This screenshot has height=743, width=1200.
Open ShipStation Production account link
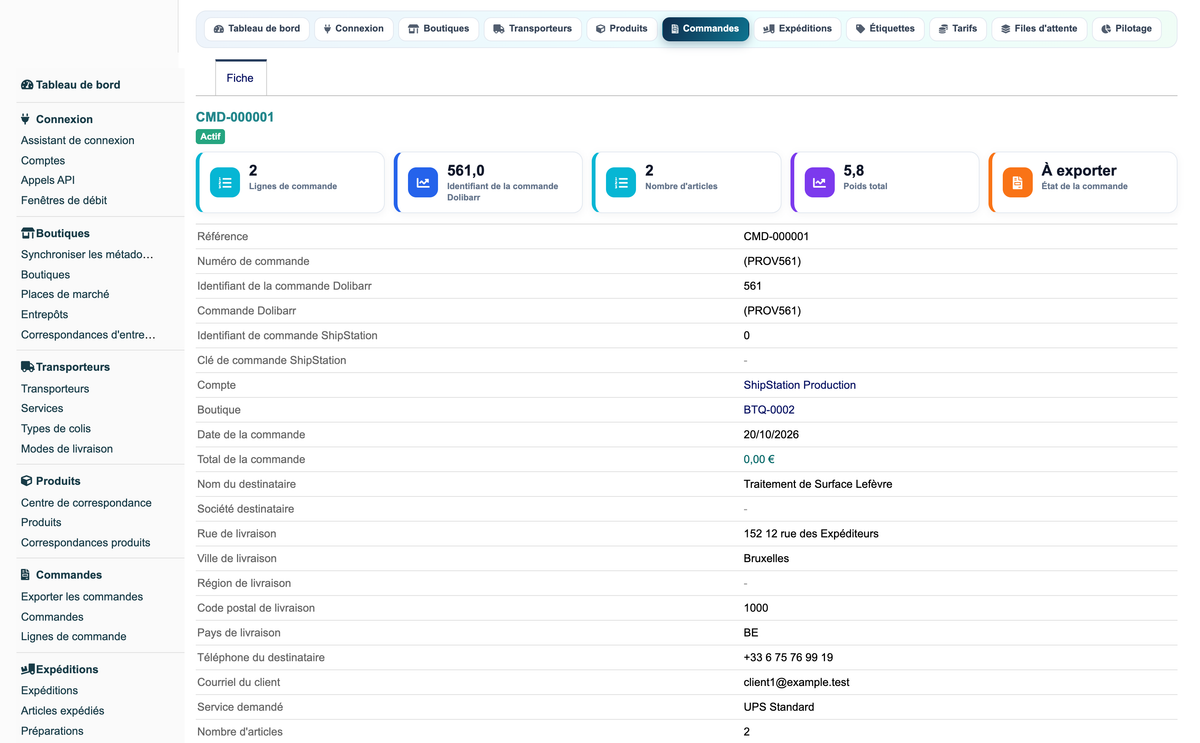point(799,385)
